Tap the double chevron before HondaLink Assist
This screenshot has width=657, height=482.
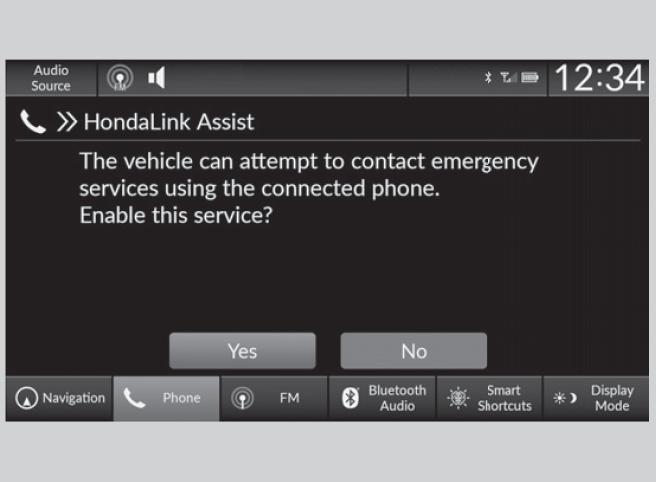click(67, 122)
